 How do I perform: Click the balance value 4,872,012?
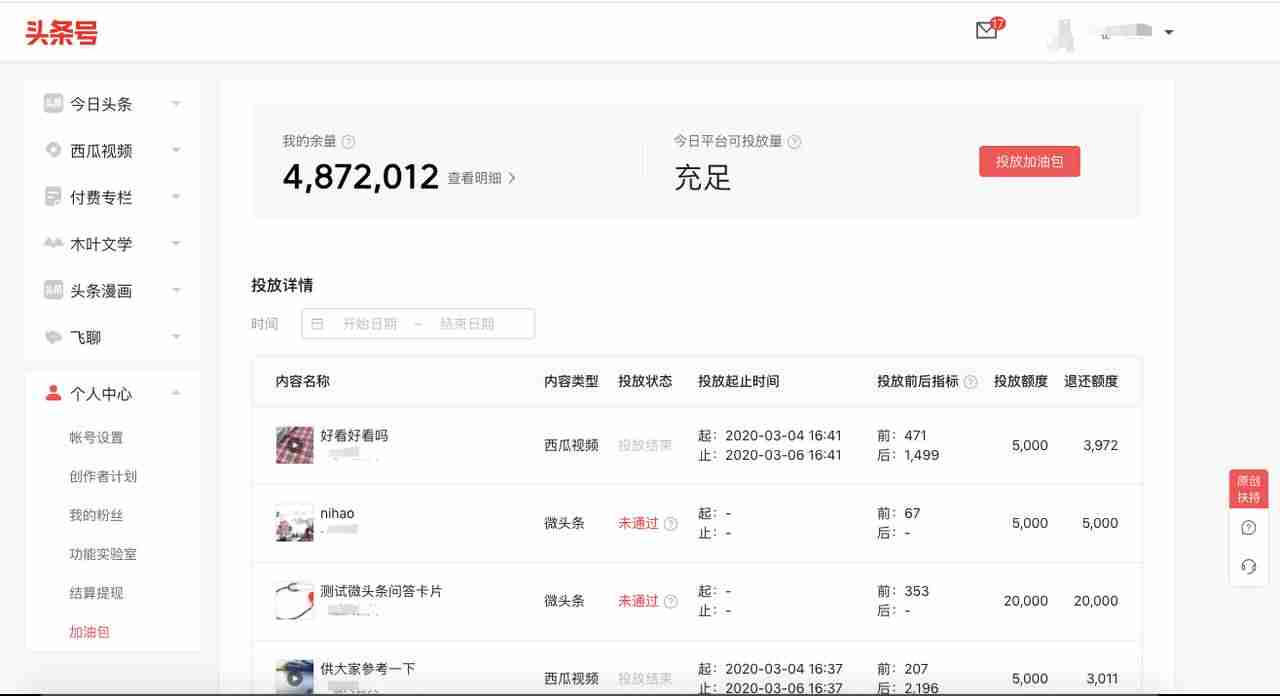tap(360, 177)
